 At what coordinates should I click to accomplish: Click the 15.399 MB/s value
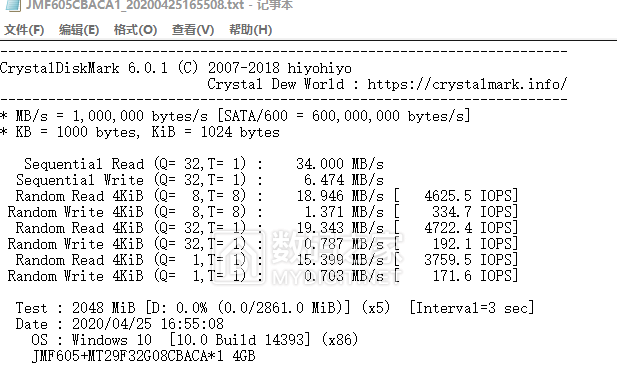point(340,260)
